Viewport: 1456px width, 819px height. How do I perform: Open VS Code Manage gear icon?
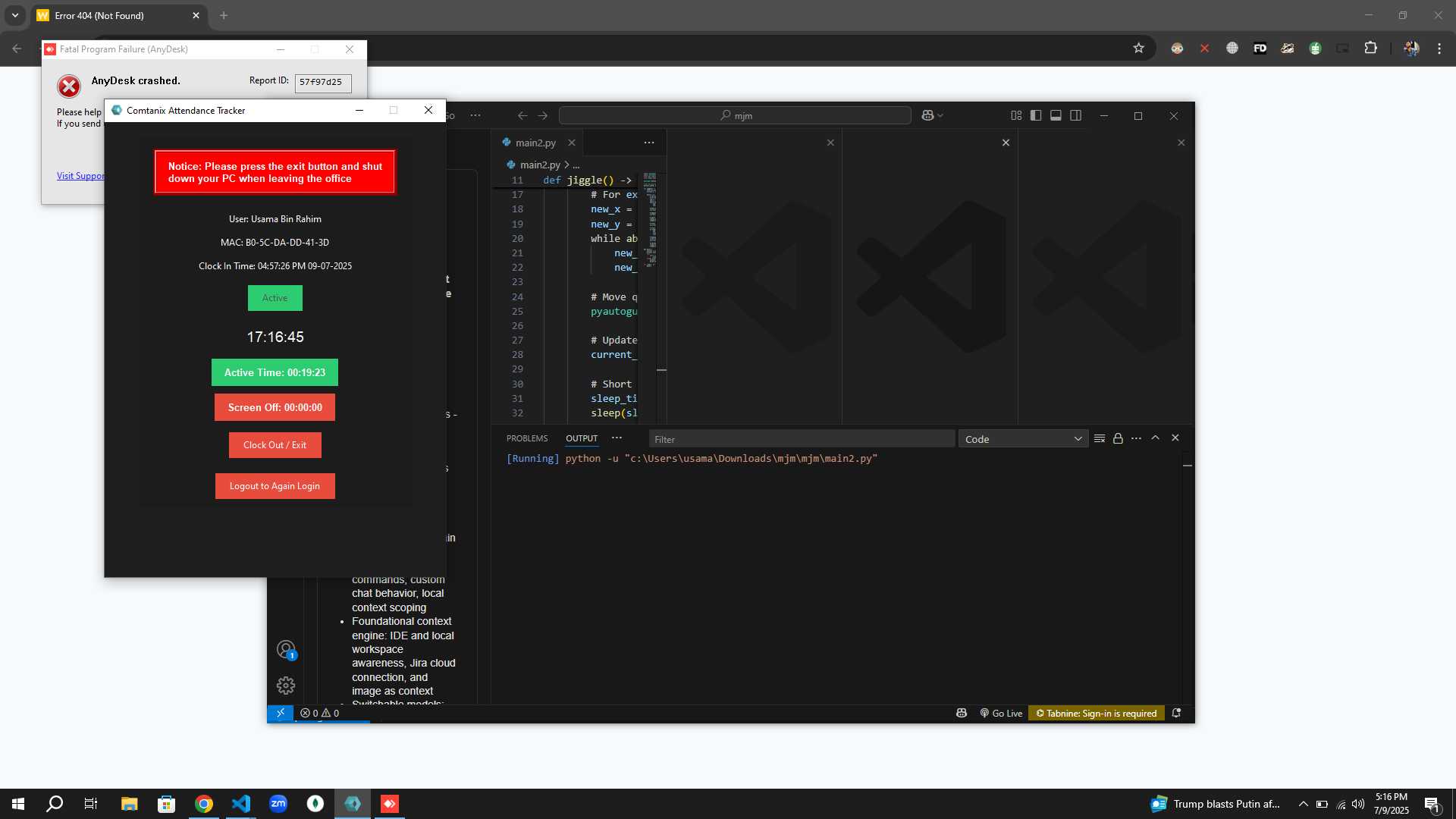pos(286,686)
